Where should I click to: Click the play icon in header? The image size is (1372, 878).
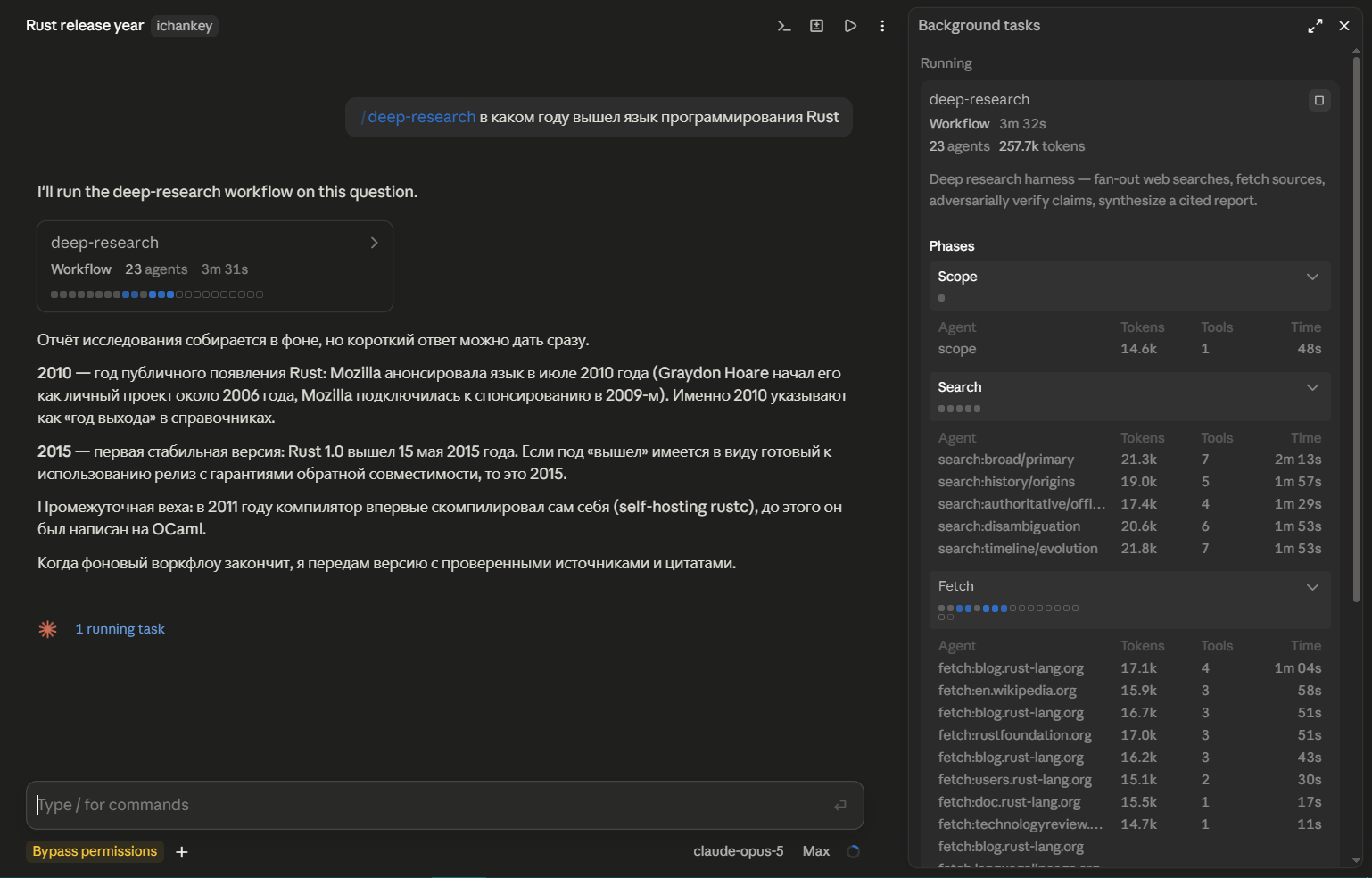850,26
